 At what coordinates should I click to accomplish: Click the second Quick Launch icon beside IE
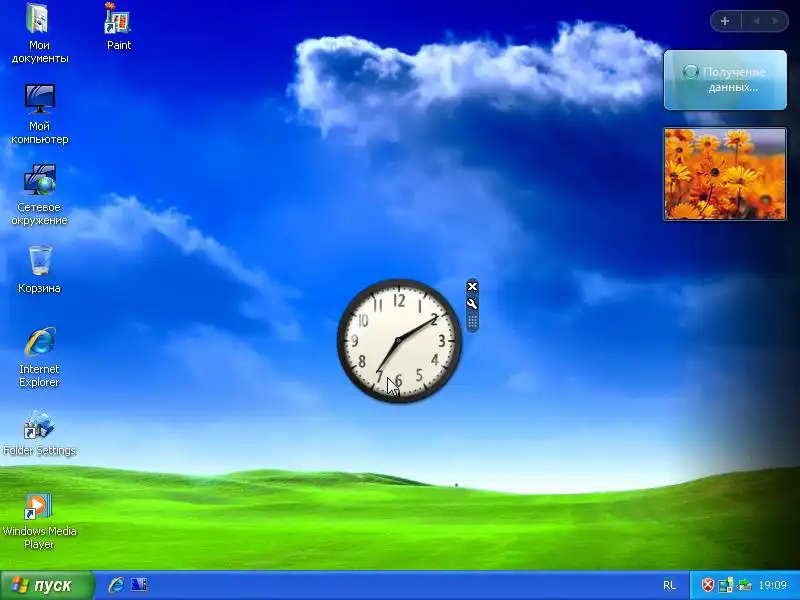(x=139, y=585)
